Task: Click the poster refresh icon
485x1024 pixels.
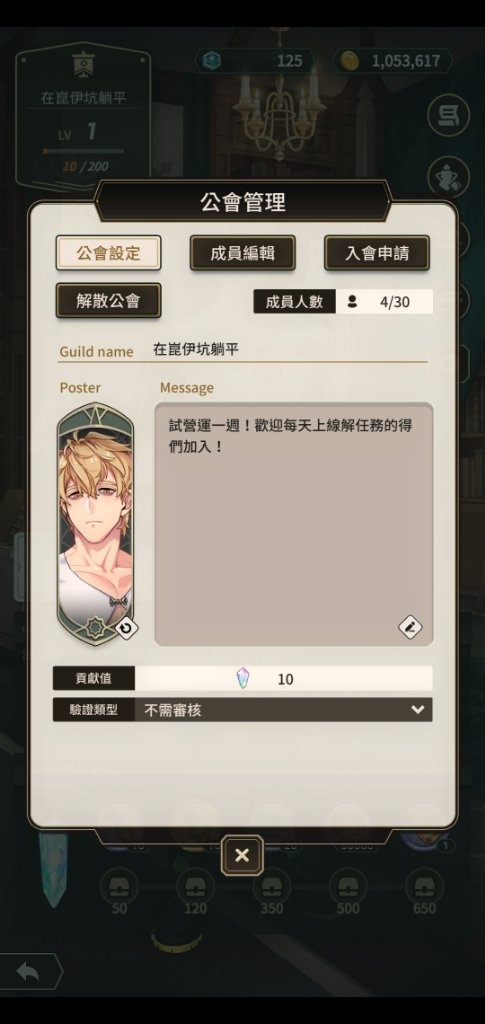Action: click(126, 628)
